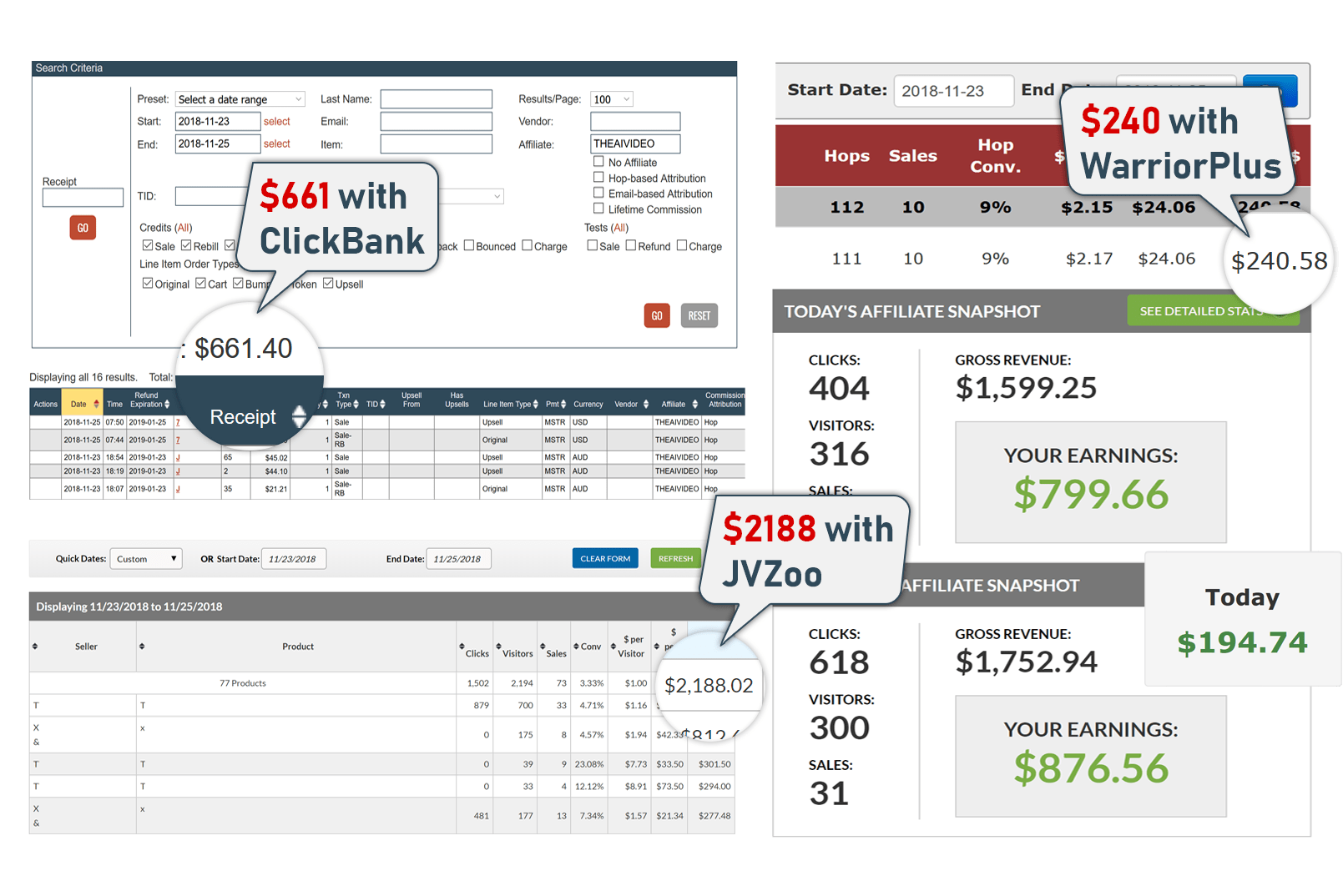Image resolution: width=1343 pixels, height=896 pixels.
Task: Click the $1,599.25 gross revenue value
Action: tap(1026, 388)
